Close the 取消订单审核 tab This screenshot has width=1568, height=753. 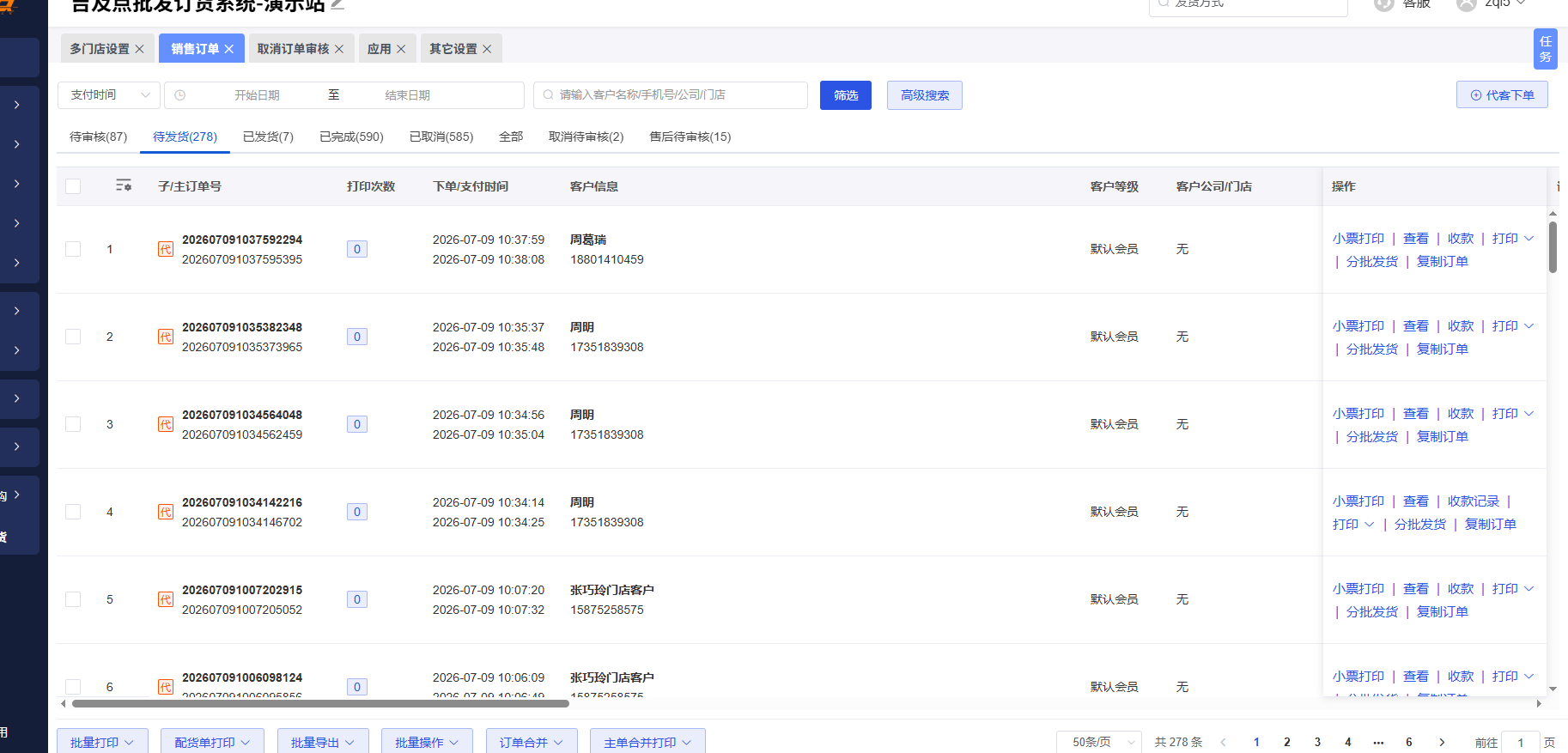point(339,49)
